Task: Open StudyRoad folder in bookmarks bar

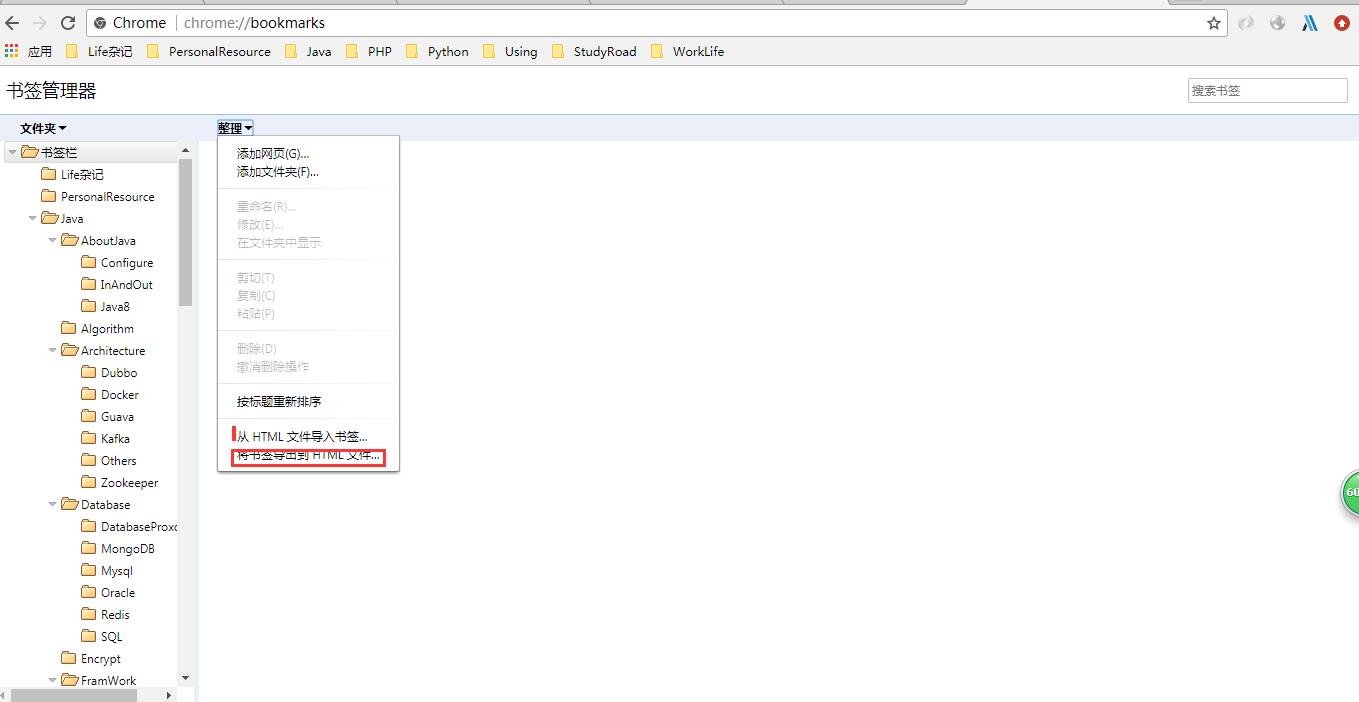Action: pyautogui.click(x=594, y=51)
